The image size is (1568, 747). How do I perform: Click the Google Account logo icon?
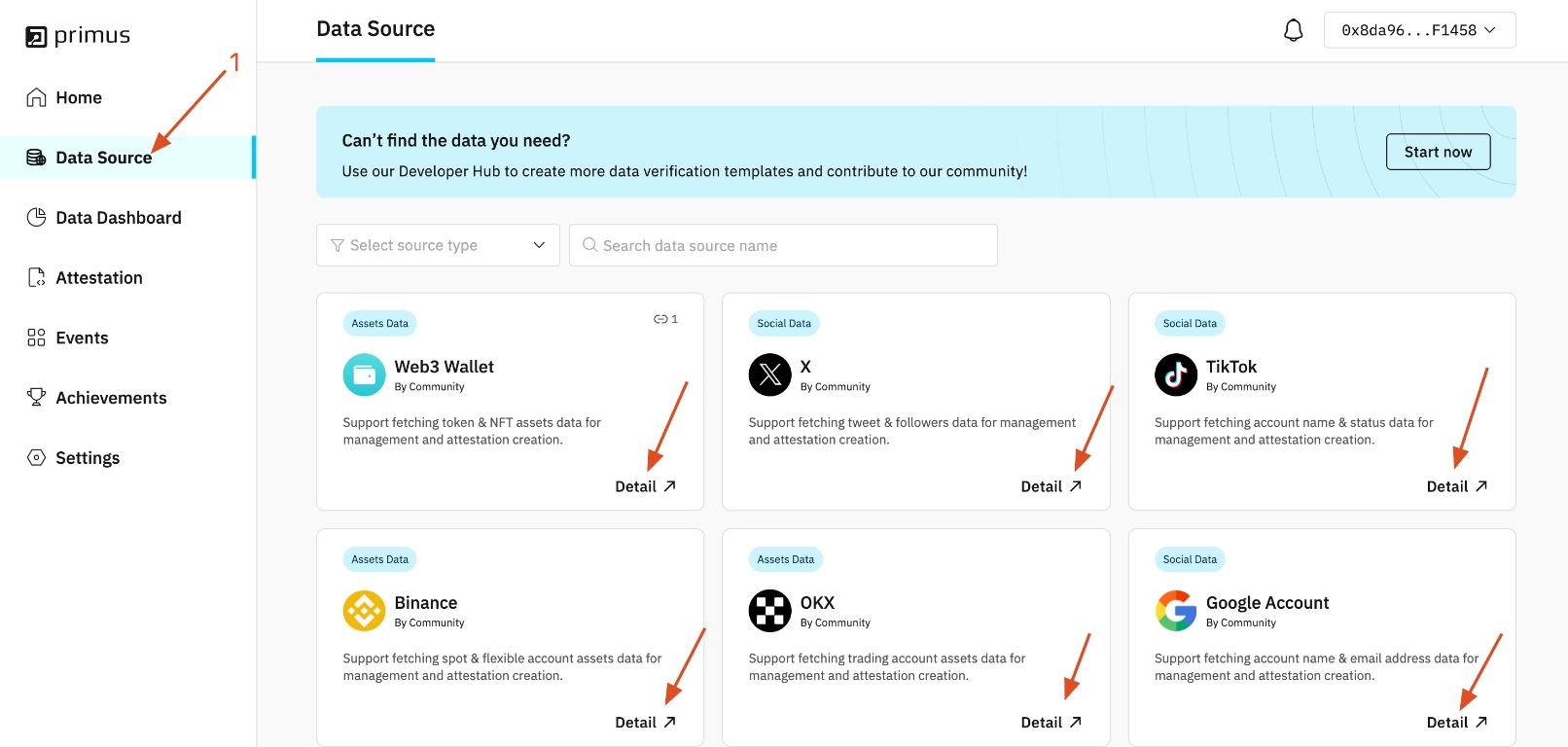pos(1176,611)
